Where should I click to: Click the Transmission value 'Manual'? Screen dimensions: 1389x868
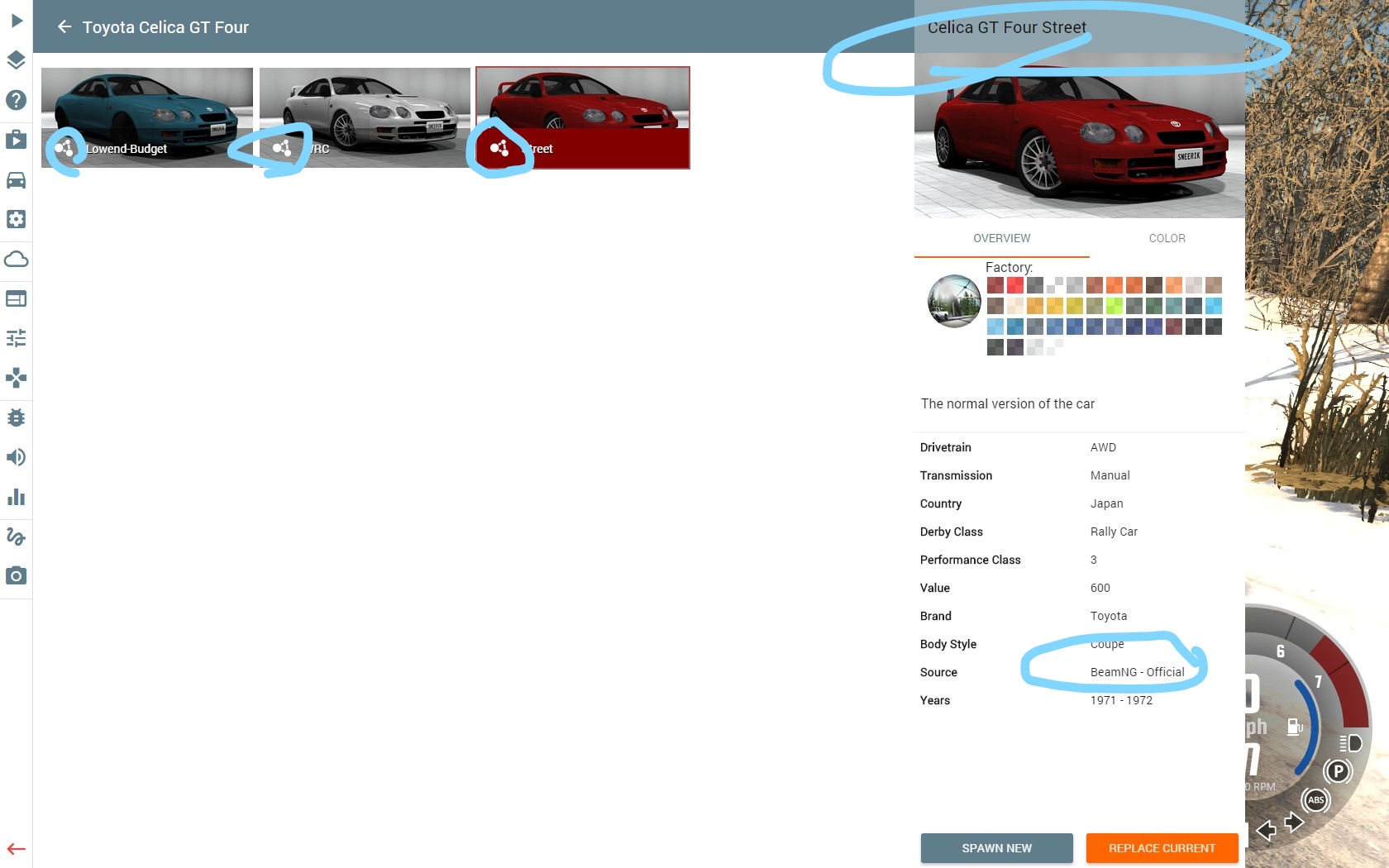(x=1110, y=475)
